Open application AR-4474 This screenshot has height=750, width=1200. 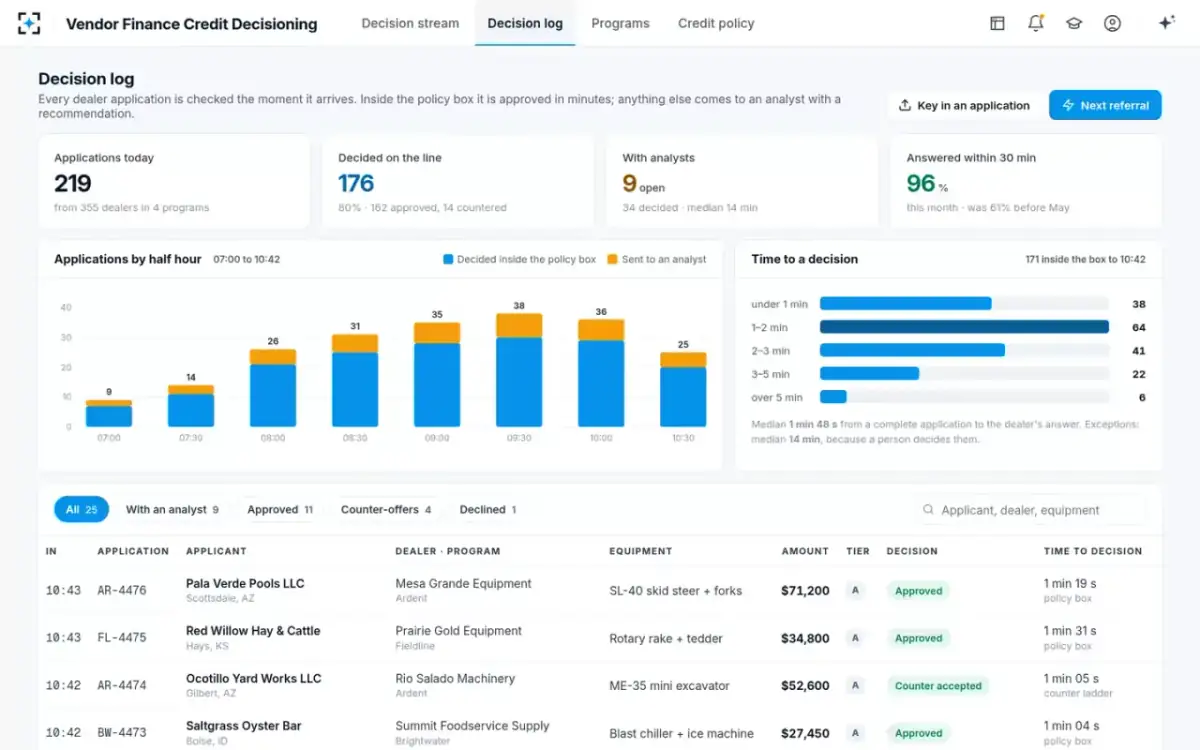tap(122, 686)
